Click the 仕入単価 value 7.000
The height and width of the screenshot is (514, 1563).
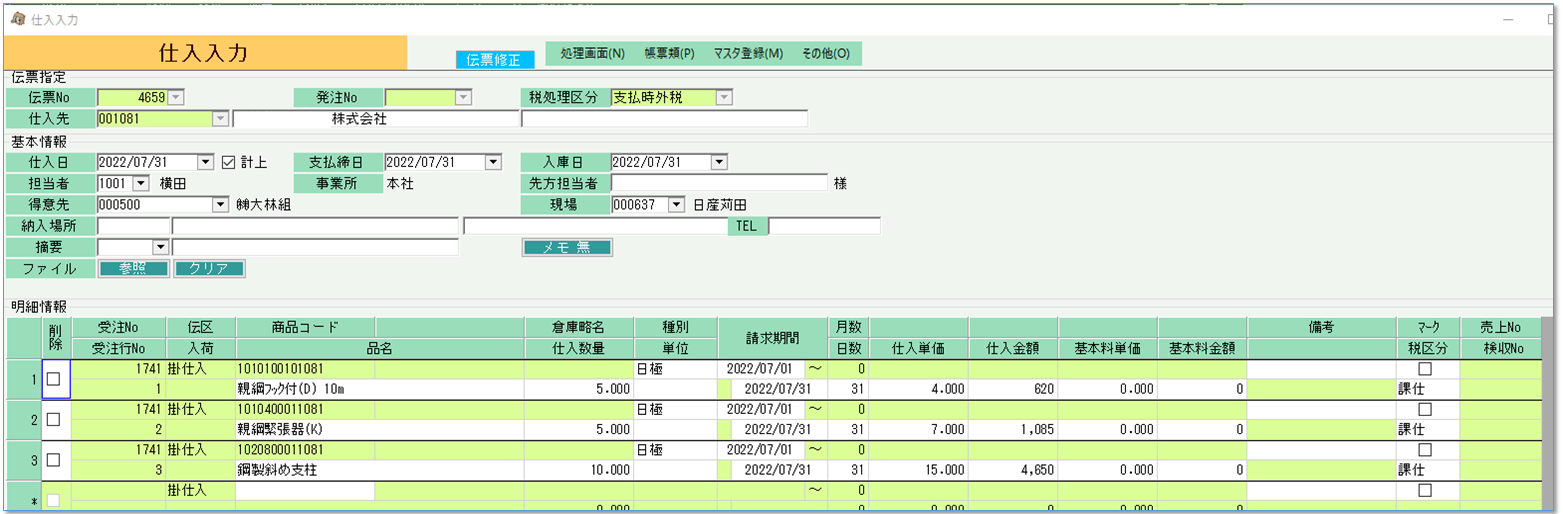(918, 428)
